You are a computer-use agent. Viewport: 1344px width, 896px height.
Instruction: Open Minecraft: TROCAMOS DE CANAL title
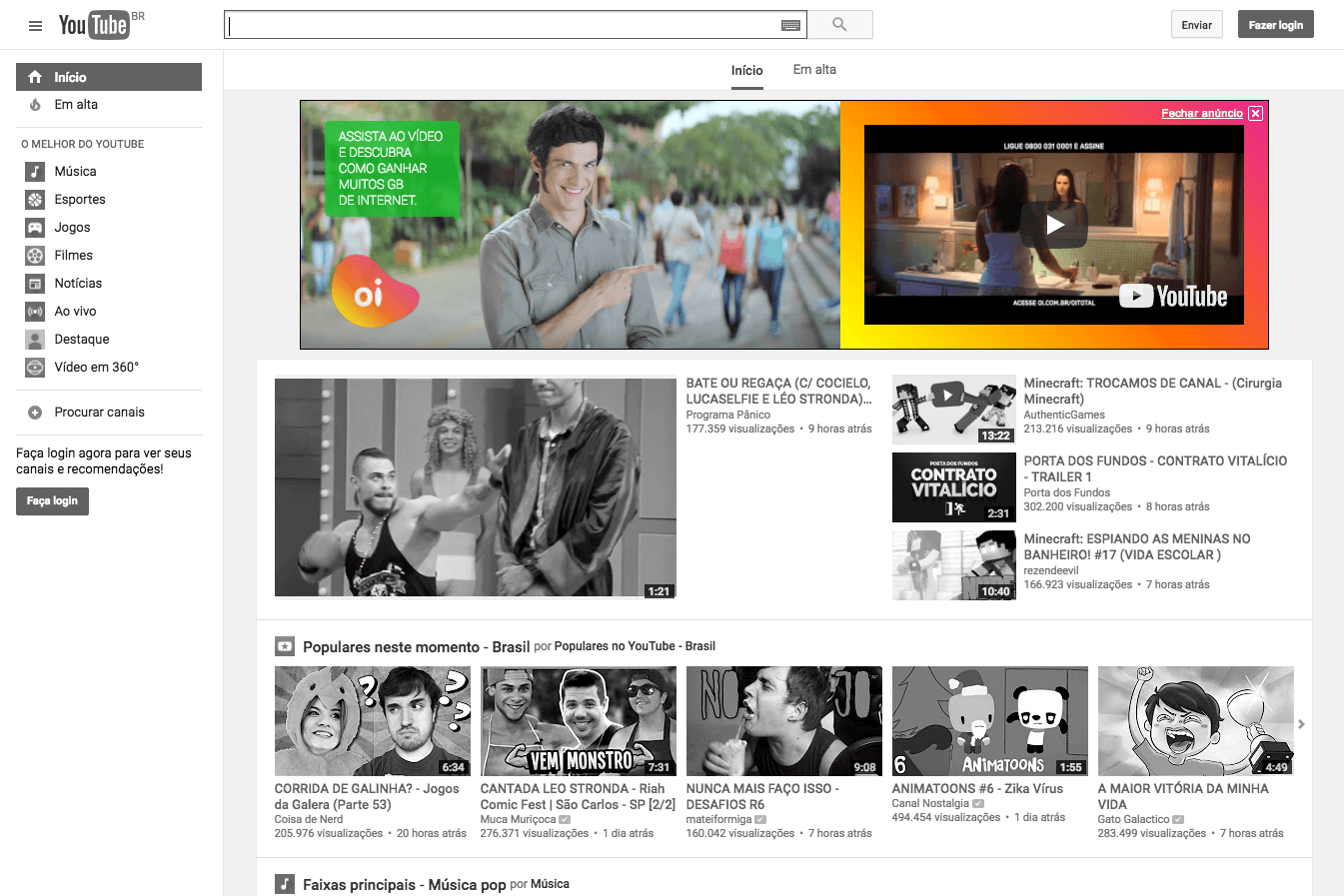coord(1153,391)
